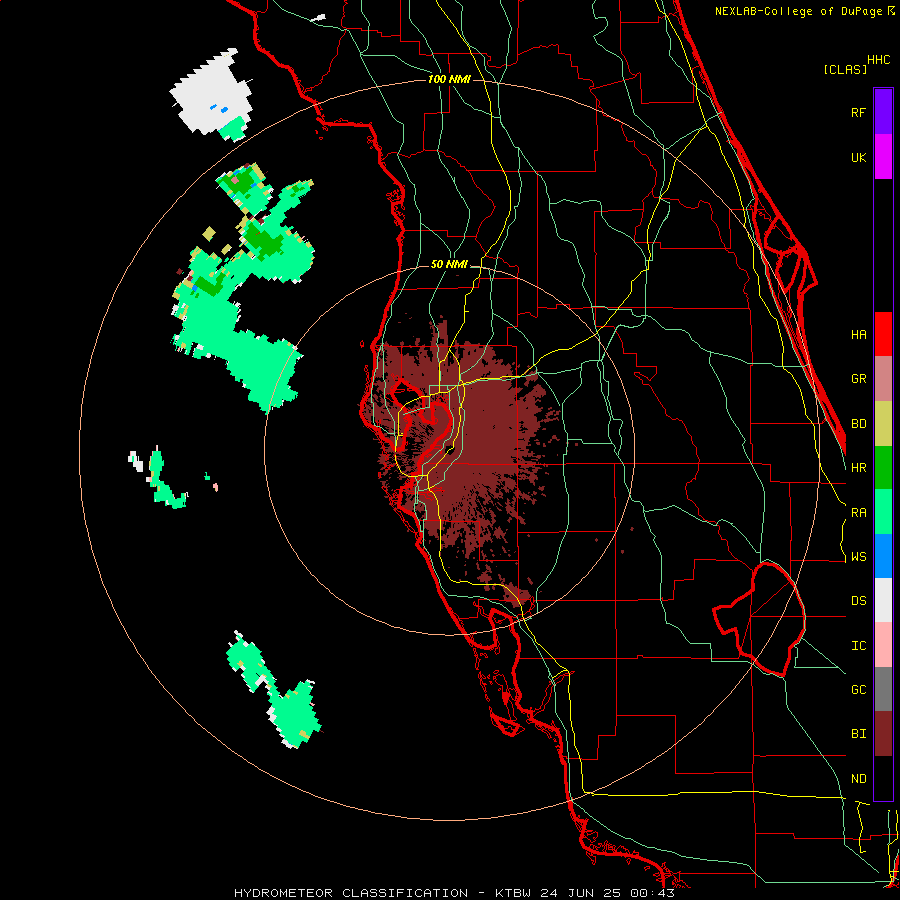Click the GC legend label
Screen dimensions: 900x900
click(x=858, y=690)
